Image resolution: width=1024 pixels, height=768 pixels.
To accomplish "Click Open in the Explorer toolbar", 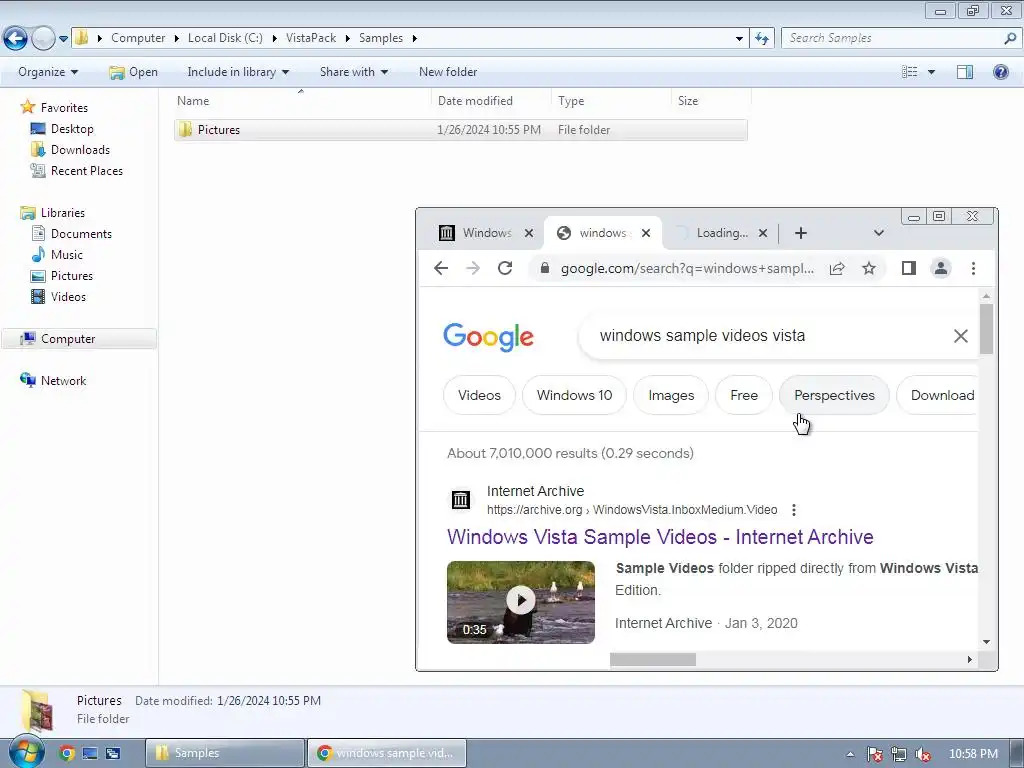I will coord(134,72).
